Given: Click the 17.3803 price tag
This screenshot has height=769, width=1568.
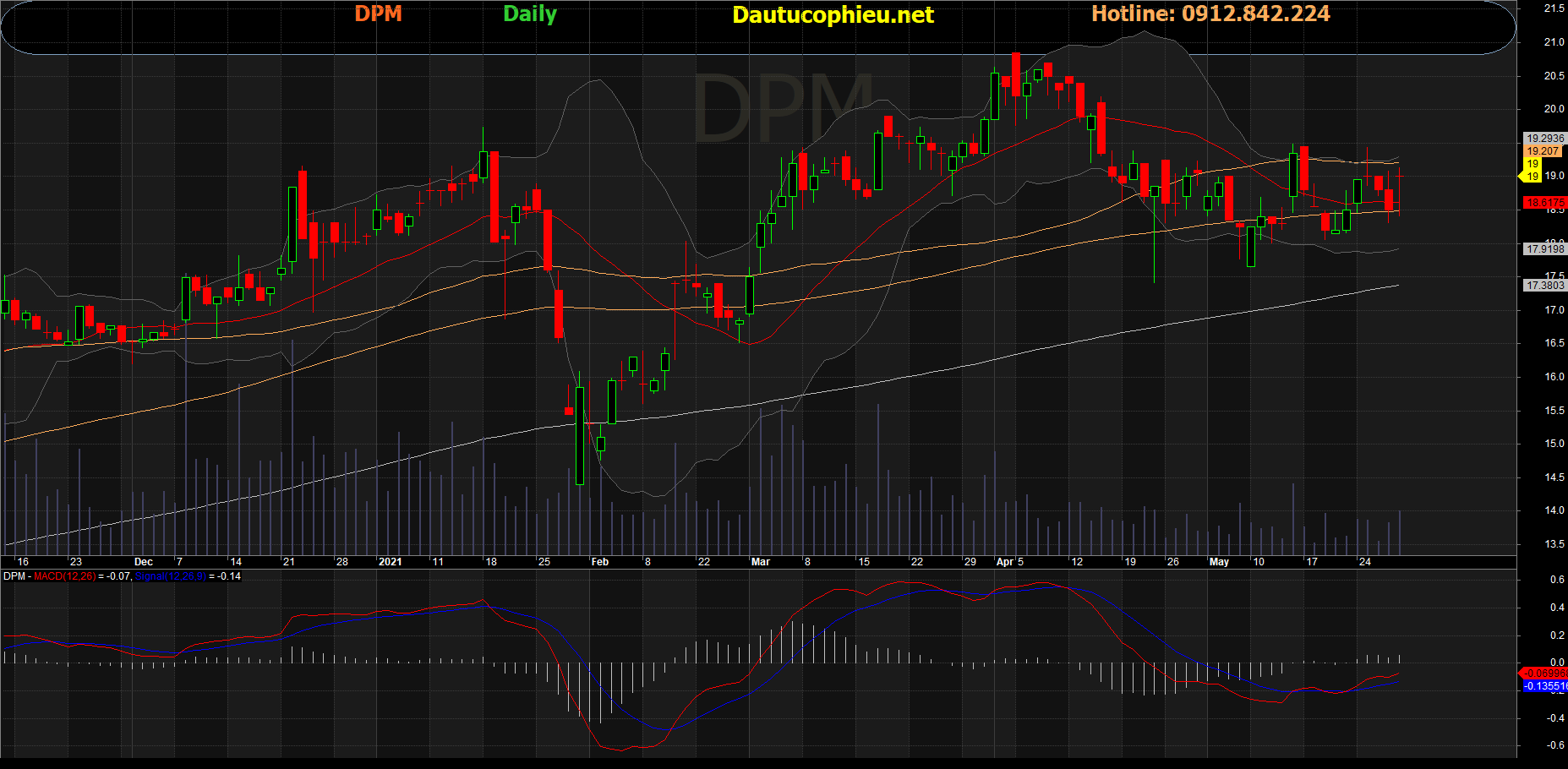Looking at the screenshot, I should tap(1545, 286).
